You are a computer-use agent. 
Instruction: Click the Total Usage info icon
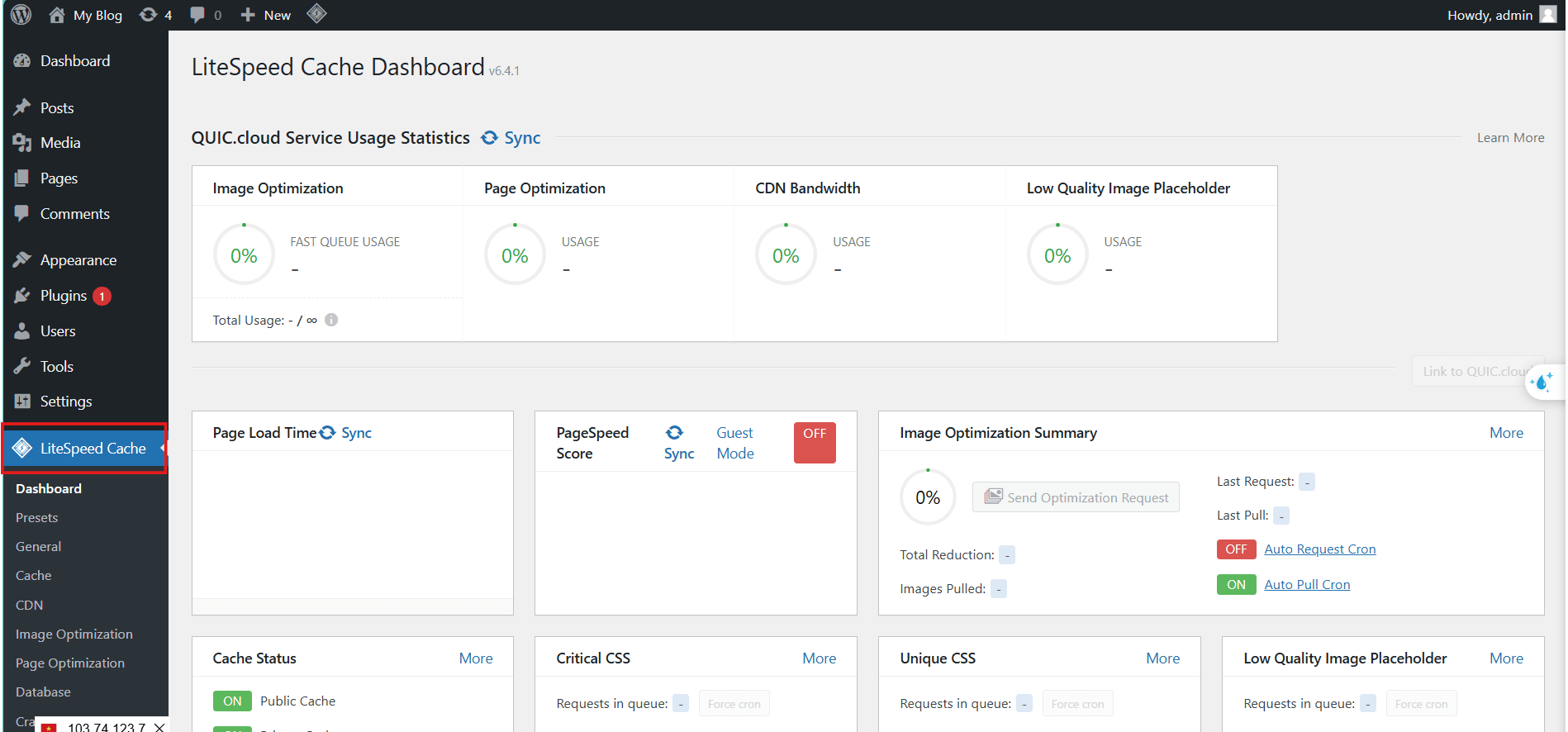331,320
